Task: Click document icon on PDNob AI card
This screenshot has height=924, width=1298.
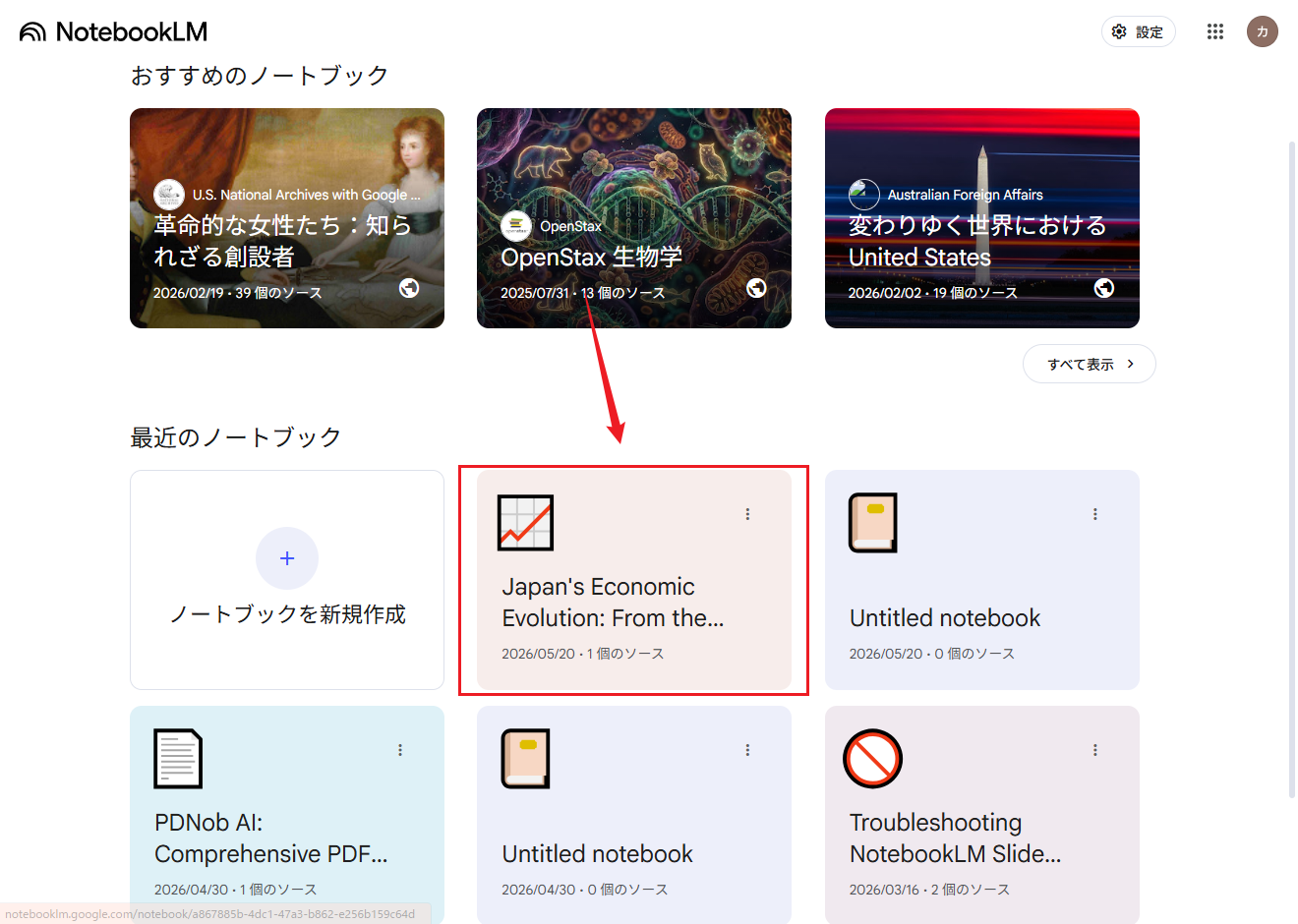Action: click(x=178, y=758)
